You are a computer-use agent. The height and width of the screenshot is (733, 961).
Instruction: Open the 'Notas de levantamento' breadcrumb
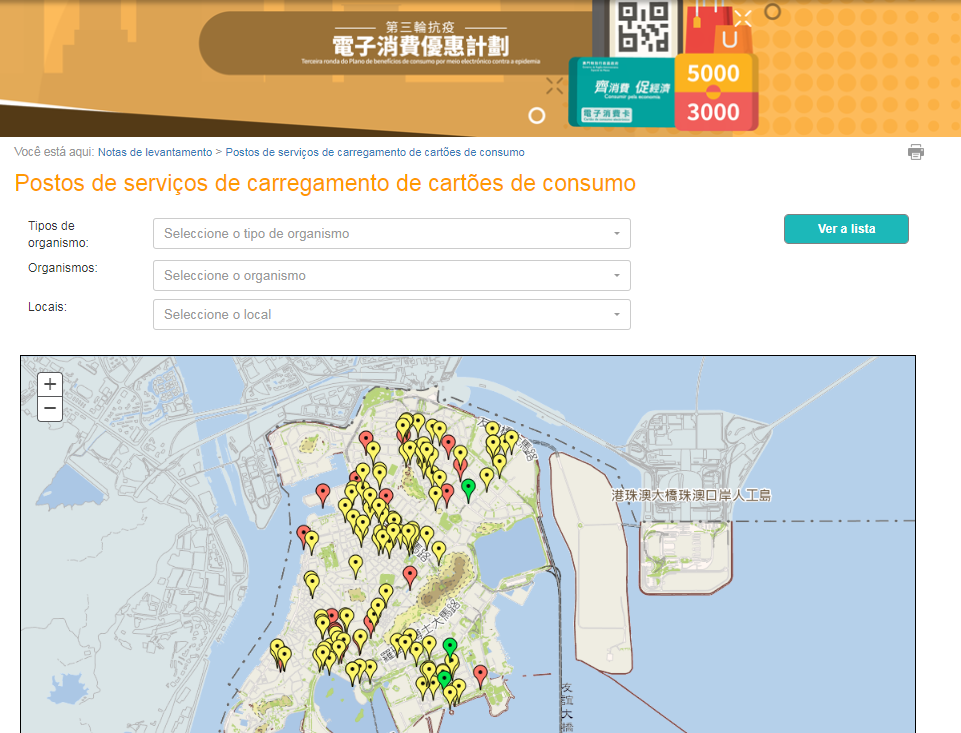click(x=155, y=152)
